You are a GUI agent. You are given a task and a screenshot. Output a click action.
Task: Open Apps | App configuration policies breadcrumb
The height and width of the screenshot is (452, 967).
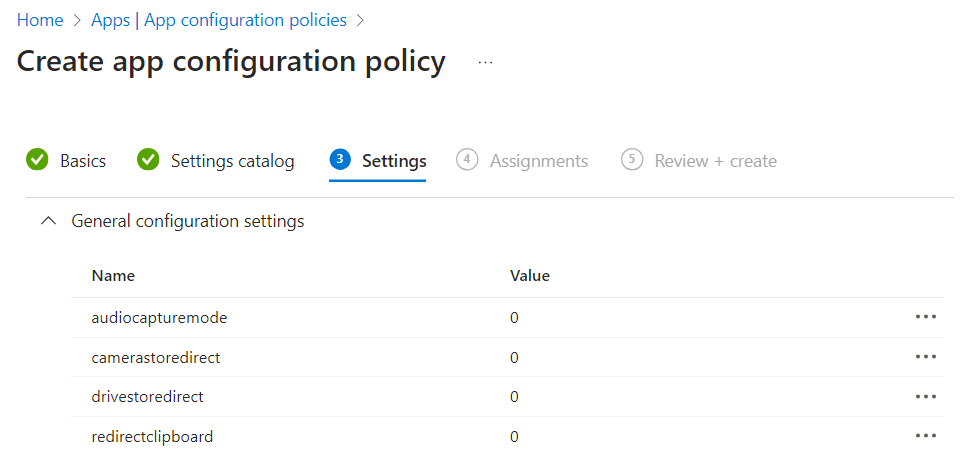pyautogui.click(x=219, y=20)
